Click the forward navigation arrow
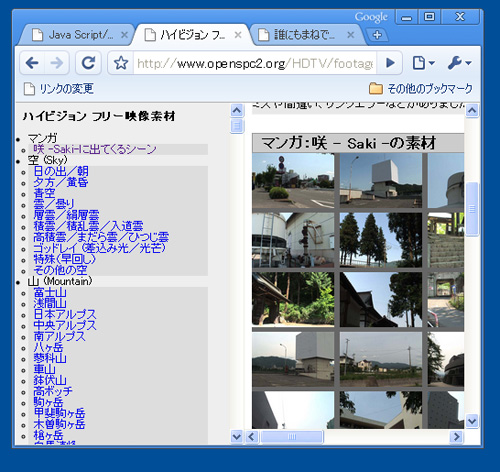Image resolution: width=500 pixels, height=472 pixels. tap(57, 63)
